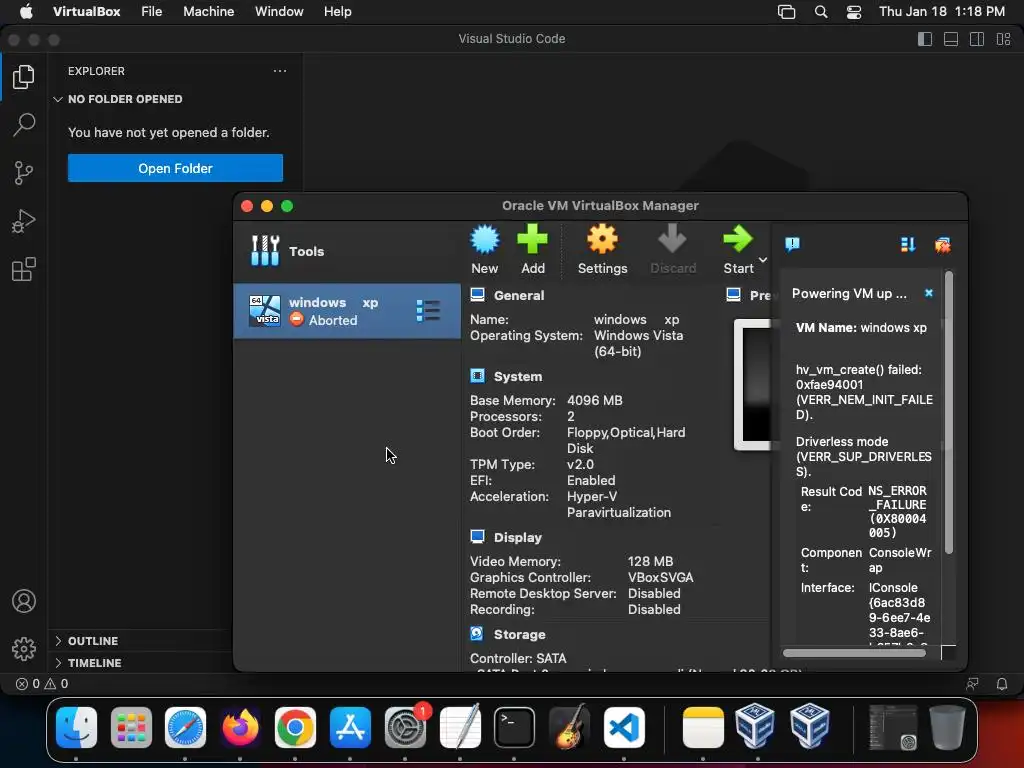Viewport: 1024px width, 768px height.
Task: Open Visual Studio Code from the Dock
Action: tap(624, 727)
